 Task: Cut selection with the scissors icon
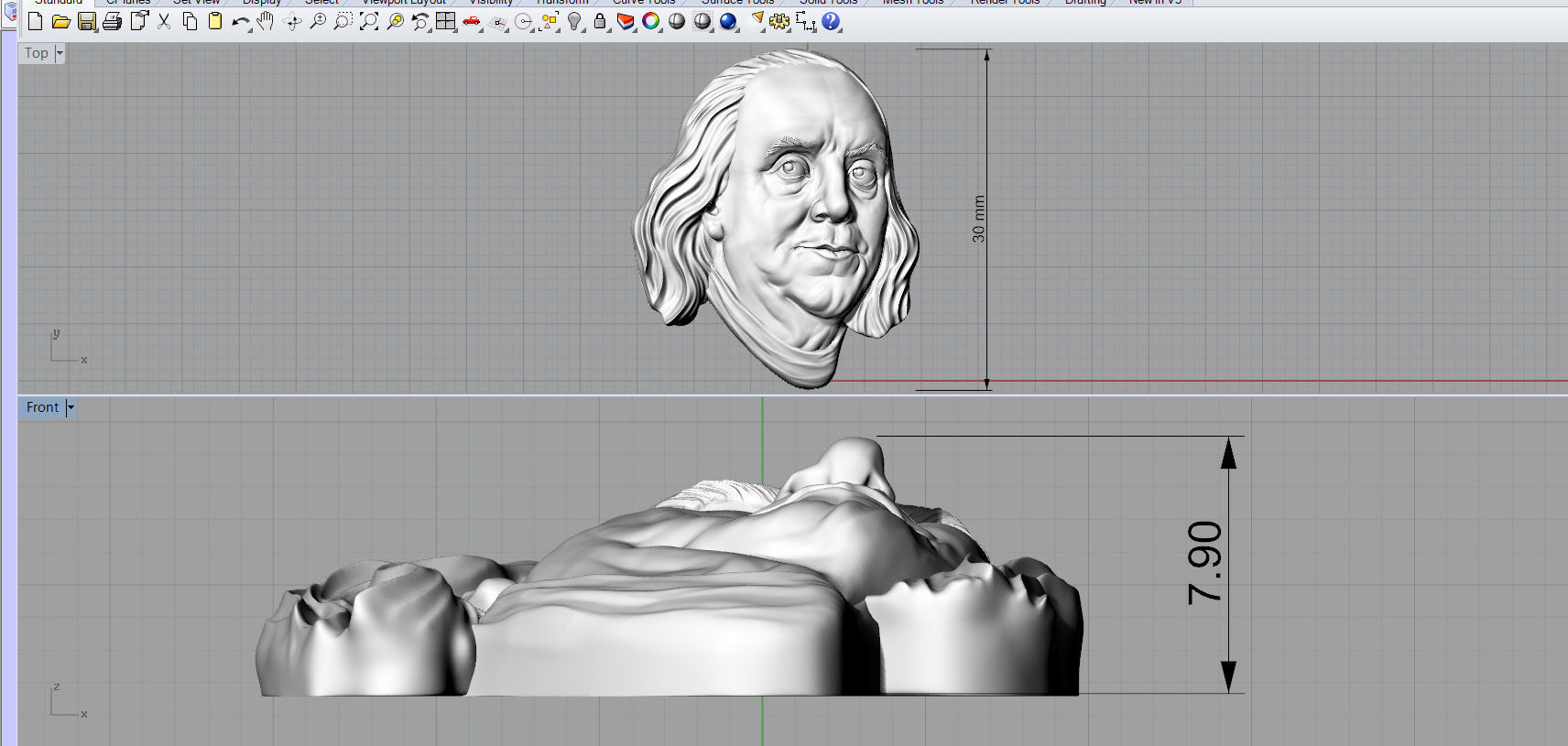(x=164, y=21)
